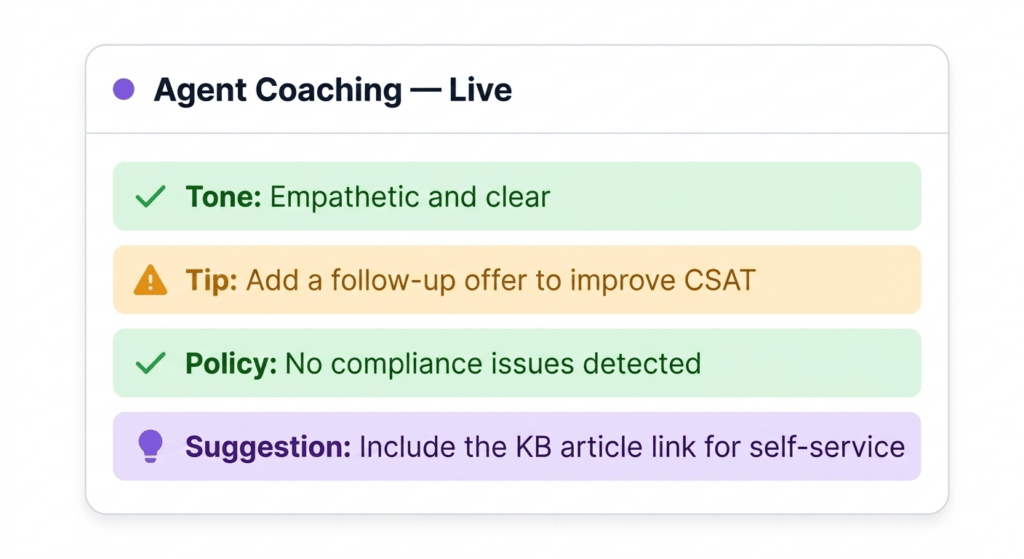Click the 'Empathetic and clear' text
This screenshot has width=1024, height=559.
(410, 197)
